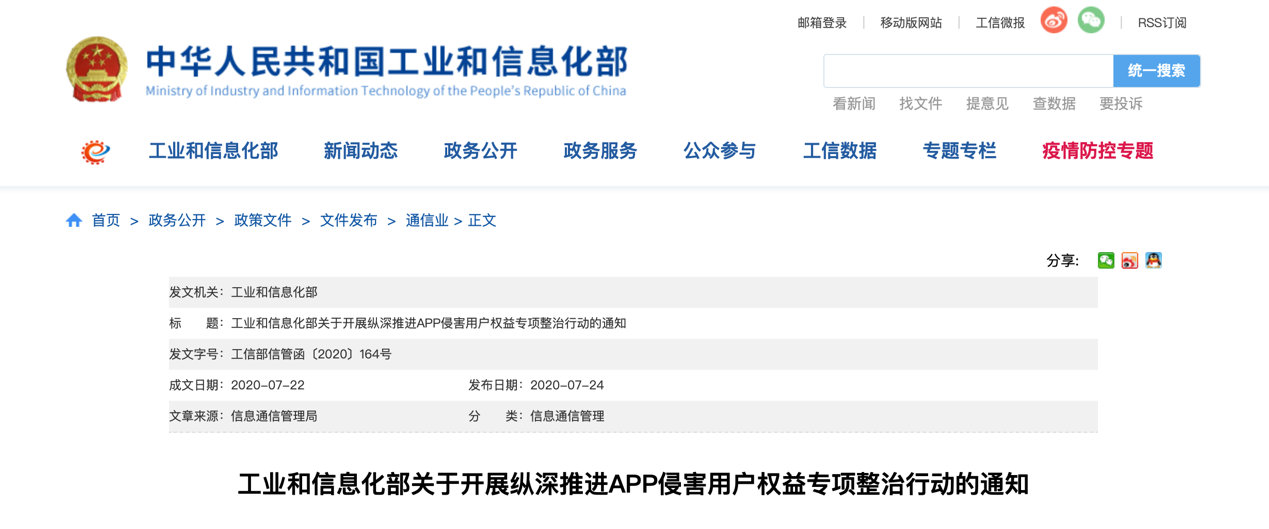The image size is (1269, 529).
Task: Go to 通信业 in breadcrumb
Action: pyautogui.click(x=427, y=221)
